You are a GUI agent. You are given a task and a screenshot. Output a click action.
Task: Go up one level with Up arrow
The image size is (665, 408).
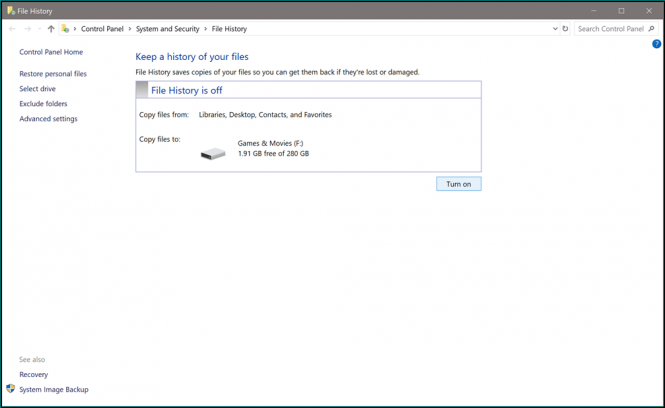(x=51, y=29)
